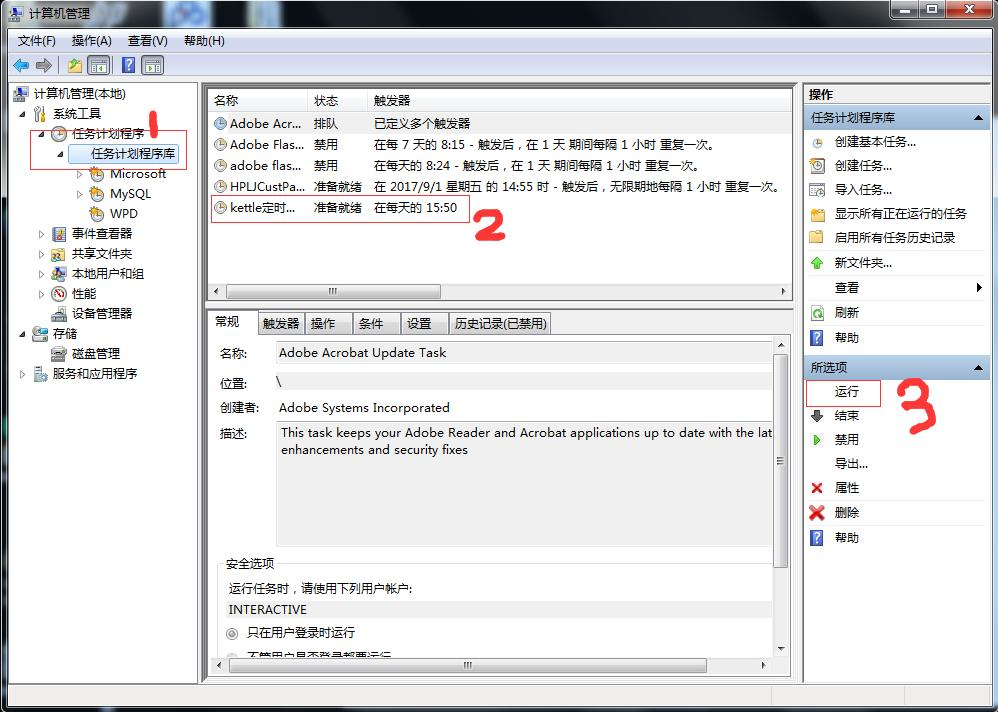The width and height of the screenshot is (998, 712).
Task: Switch to the 操作 tab
Action: pyautogui.click(x=328, y=324)
